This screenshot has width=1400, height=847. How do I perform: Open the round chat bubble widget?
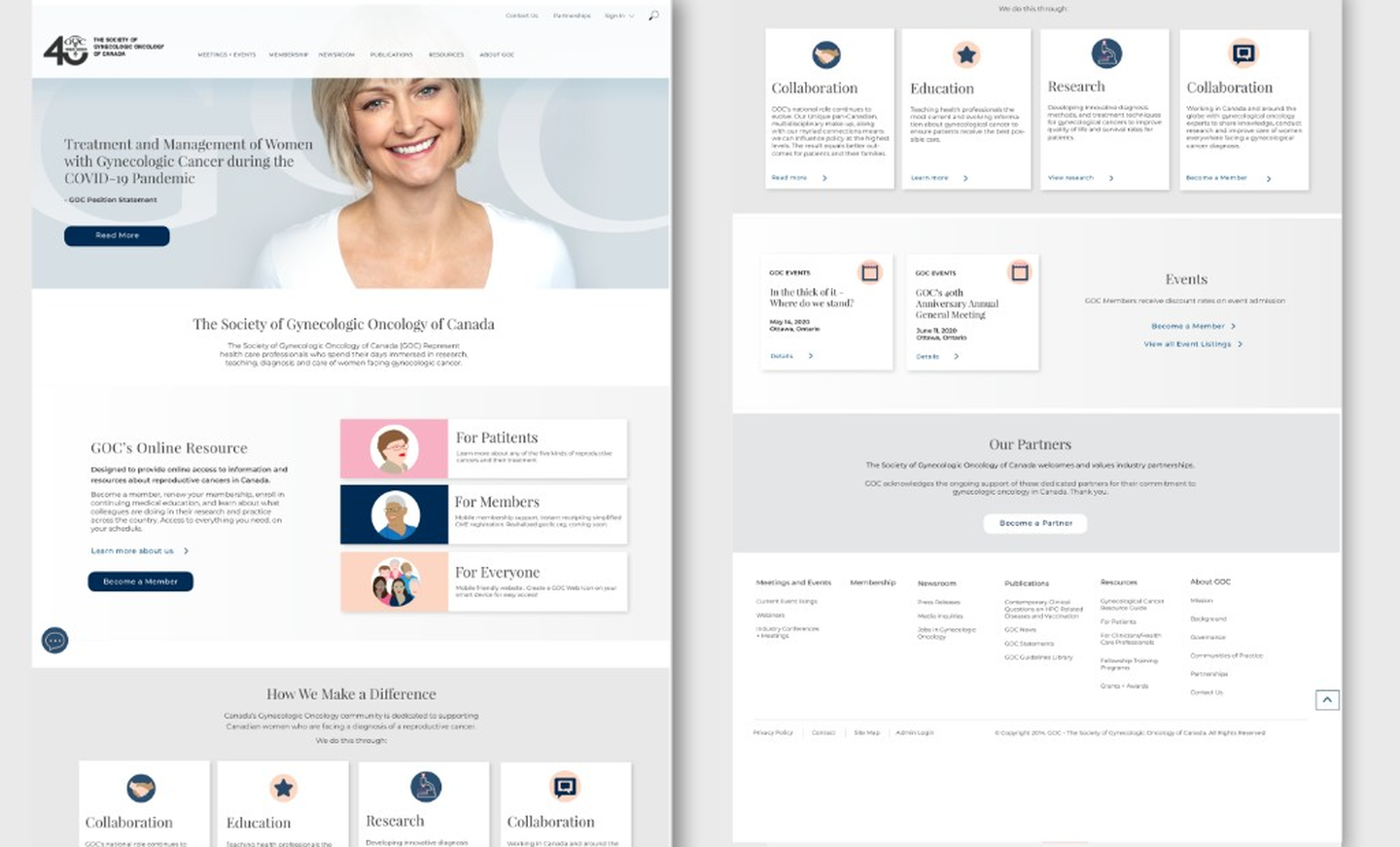55,640
